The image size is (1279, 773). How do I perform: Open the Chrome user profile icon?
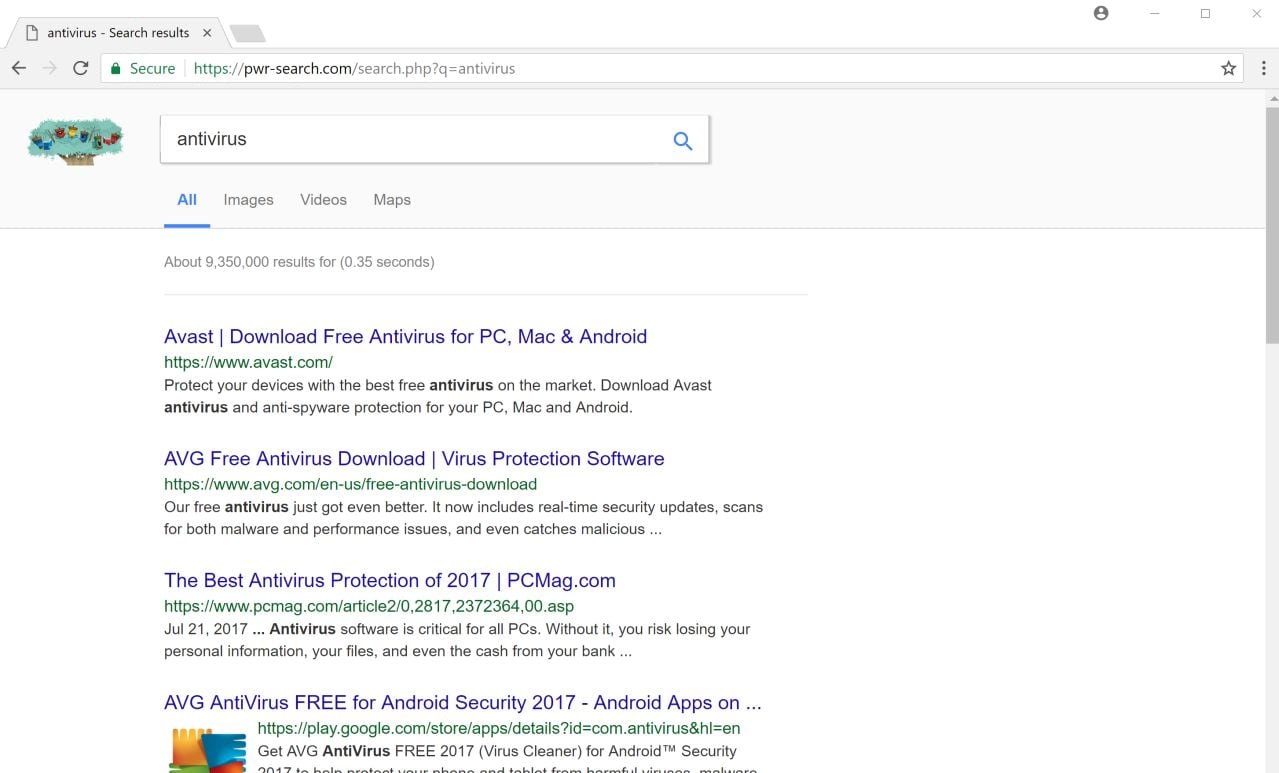(1101, 13)
